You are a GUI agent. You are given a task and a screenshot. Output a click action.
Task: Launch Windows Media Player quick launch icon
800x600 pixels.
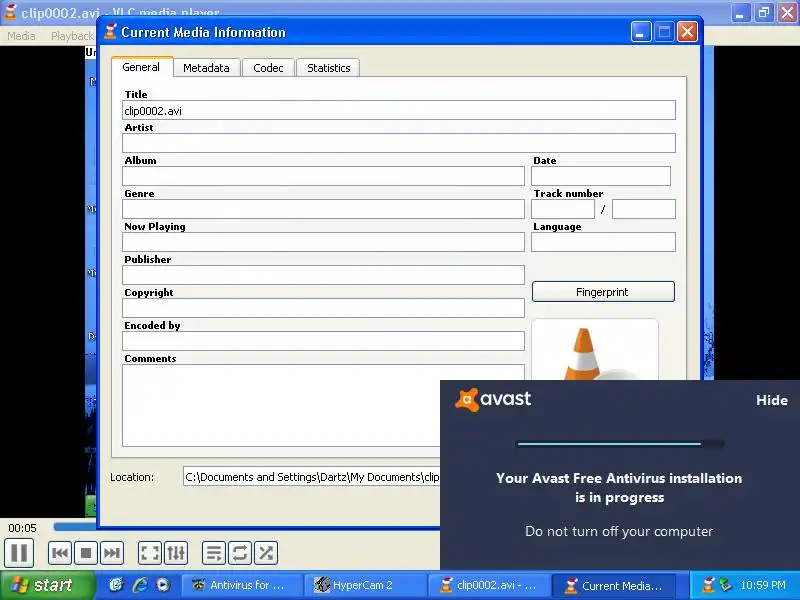(163, 585)
